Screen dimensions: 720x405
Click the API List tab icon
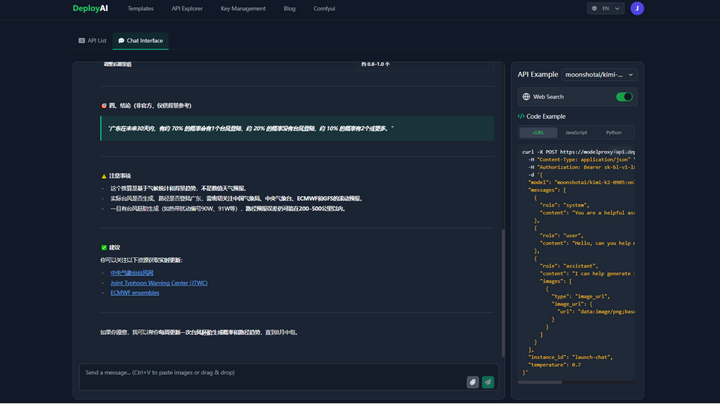(82, 40)
